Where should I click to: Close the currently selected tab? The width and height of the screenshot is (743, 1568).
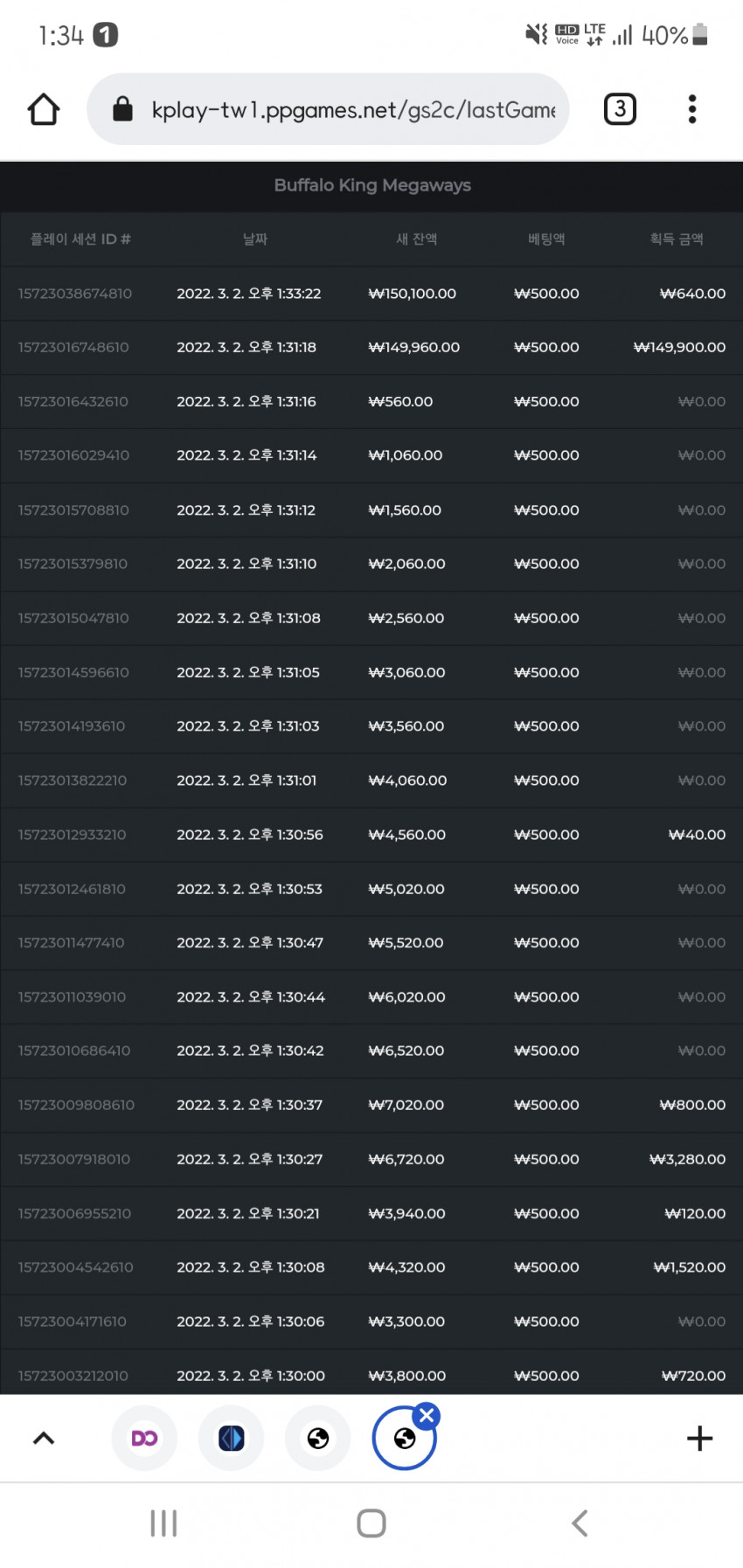pos(427,1416)
